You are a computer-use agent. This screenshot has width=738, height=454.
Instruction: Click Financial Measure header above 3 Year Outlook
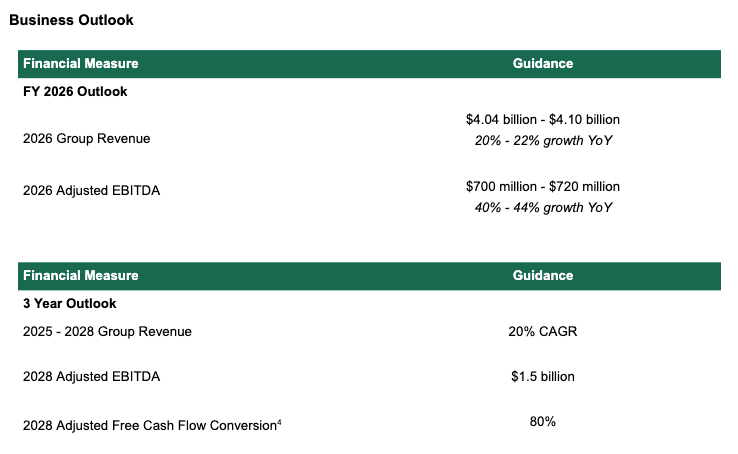click(x=81, y=276)
